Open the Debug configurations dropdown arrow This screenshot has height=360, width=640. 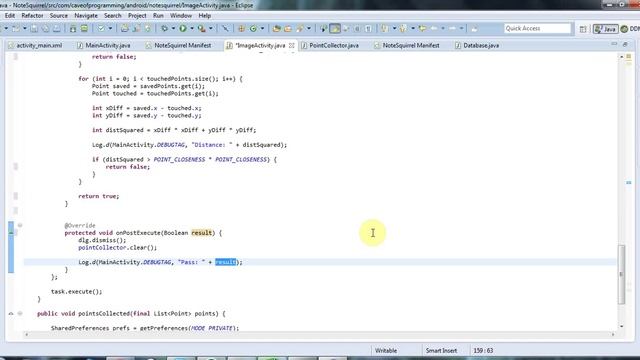[x=173, y=29]
